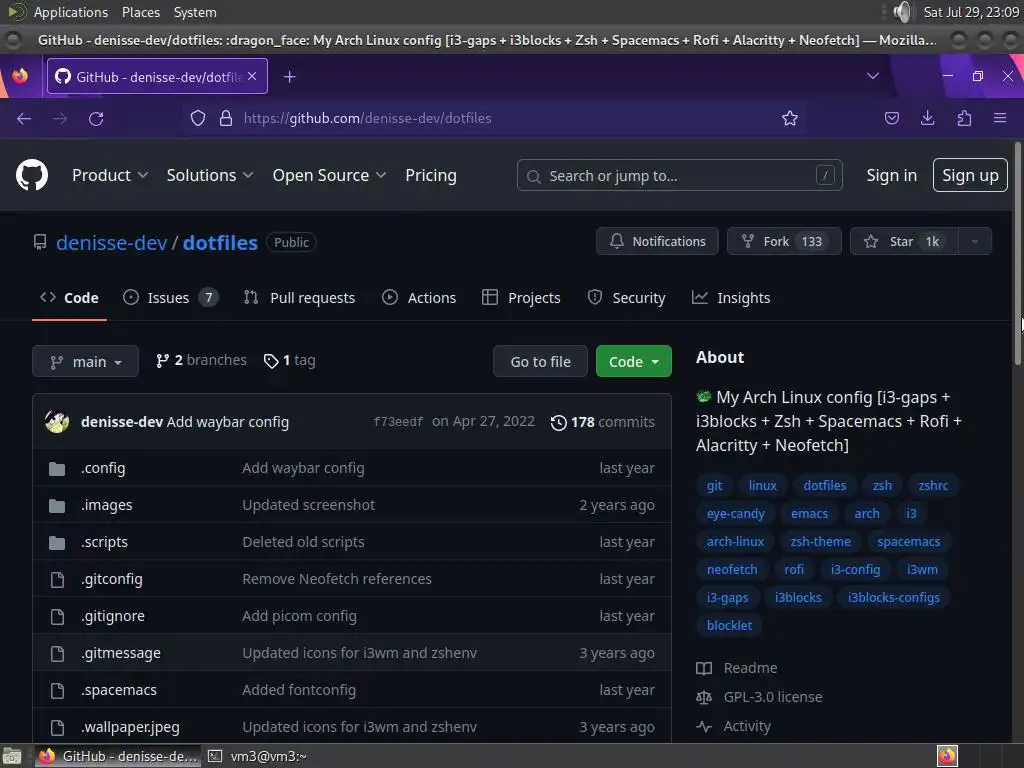Click the Go to file button
This screenshot has height=768, width=1024.
540,361
